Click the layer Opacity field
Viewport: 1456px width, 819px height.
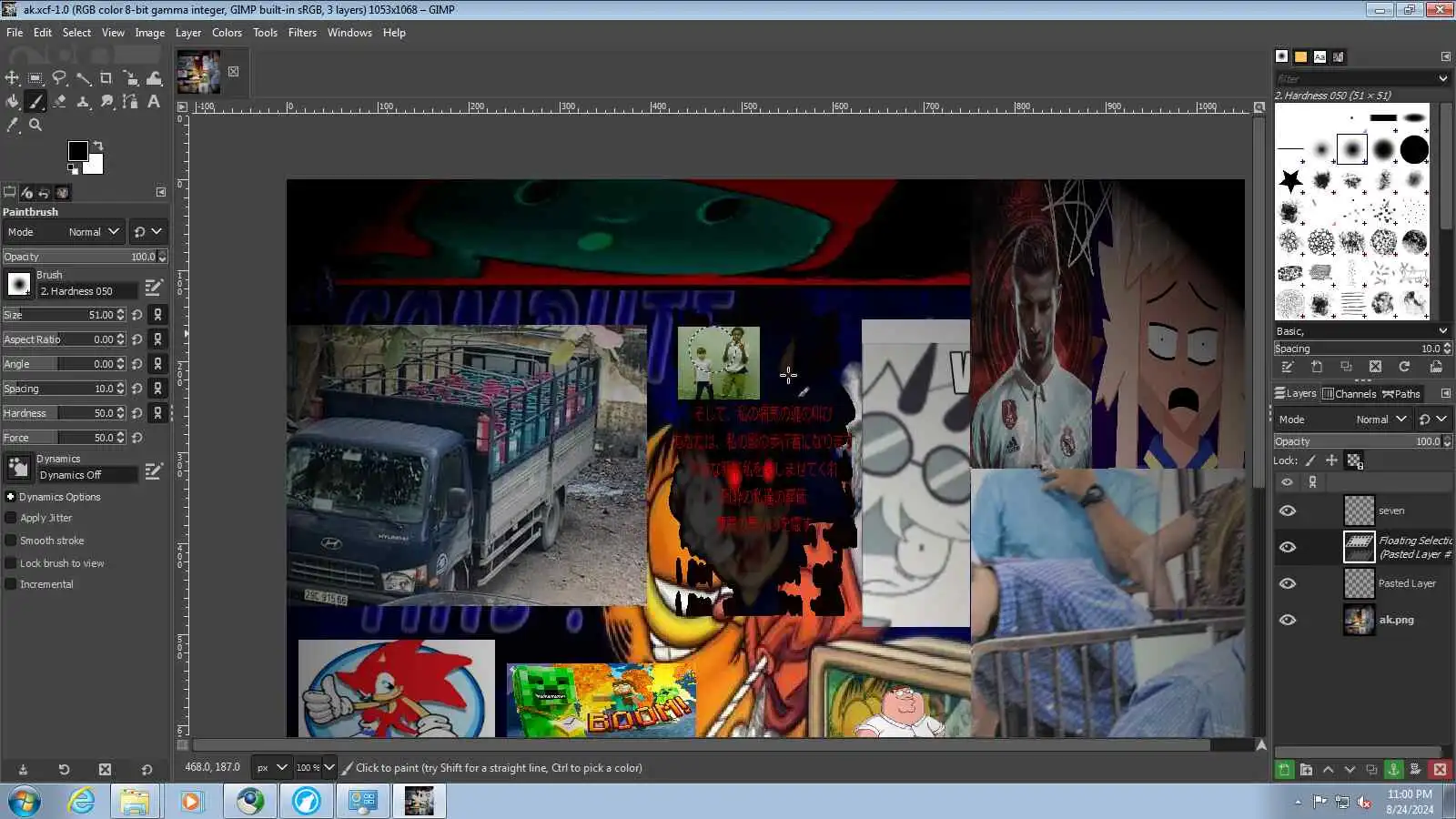pyautogui.click(x=1362, y=441)
